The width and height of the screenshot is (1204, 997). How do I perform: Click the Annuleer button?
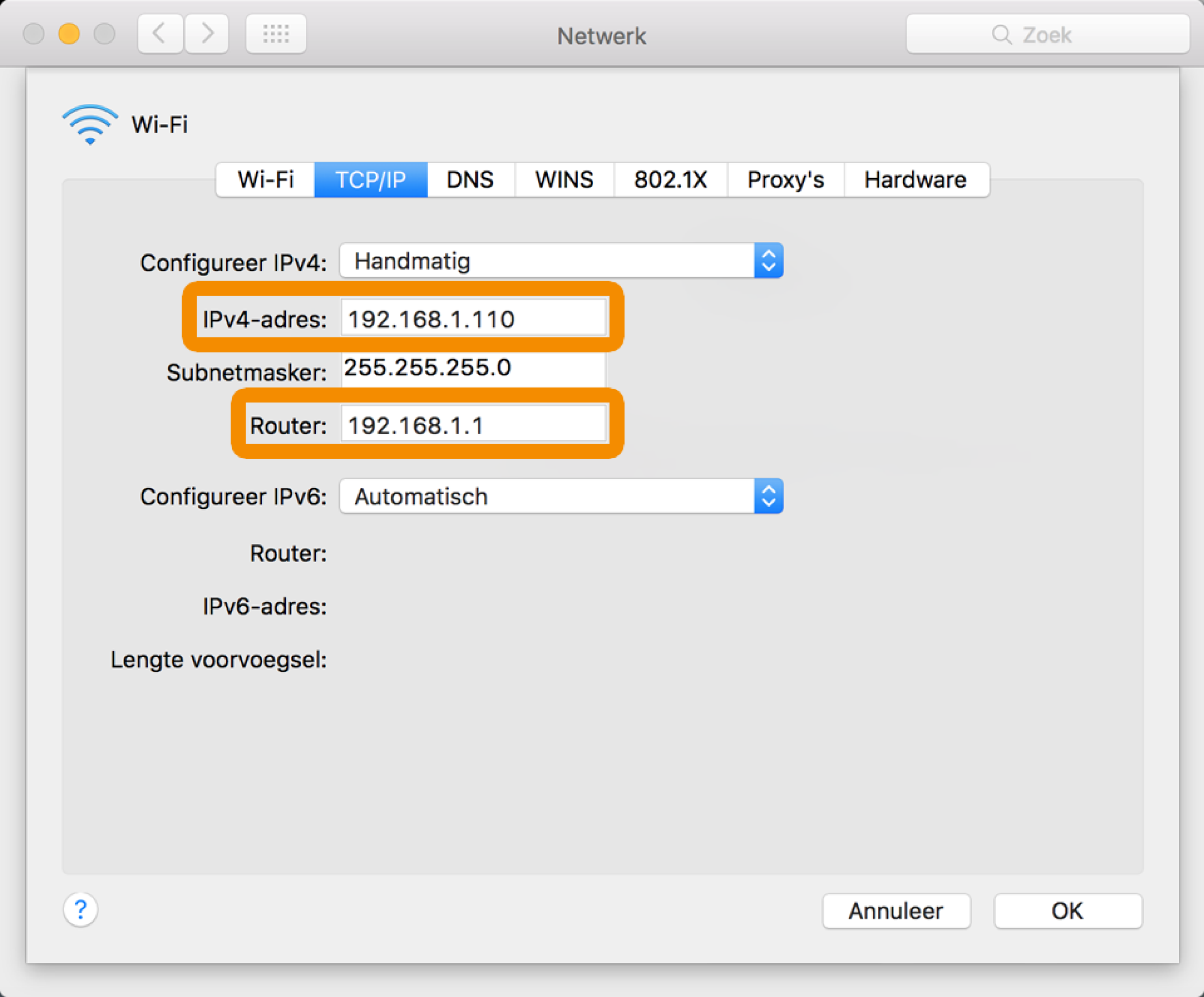point(896,911)
